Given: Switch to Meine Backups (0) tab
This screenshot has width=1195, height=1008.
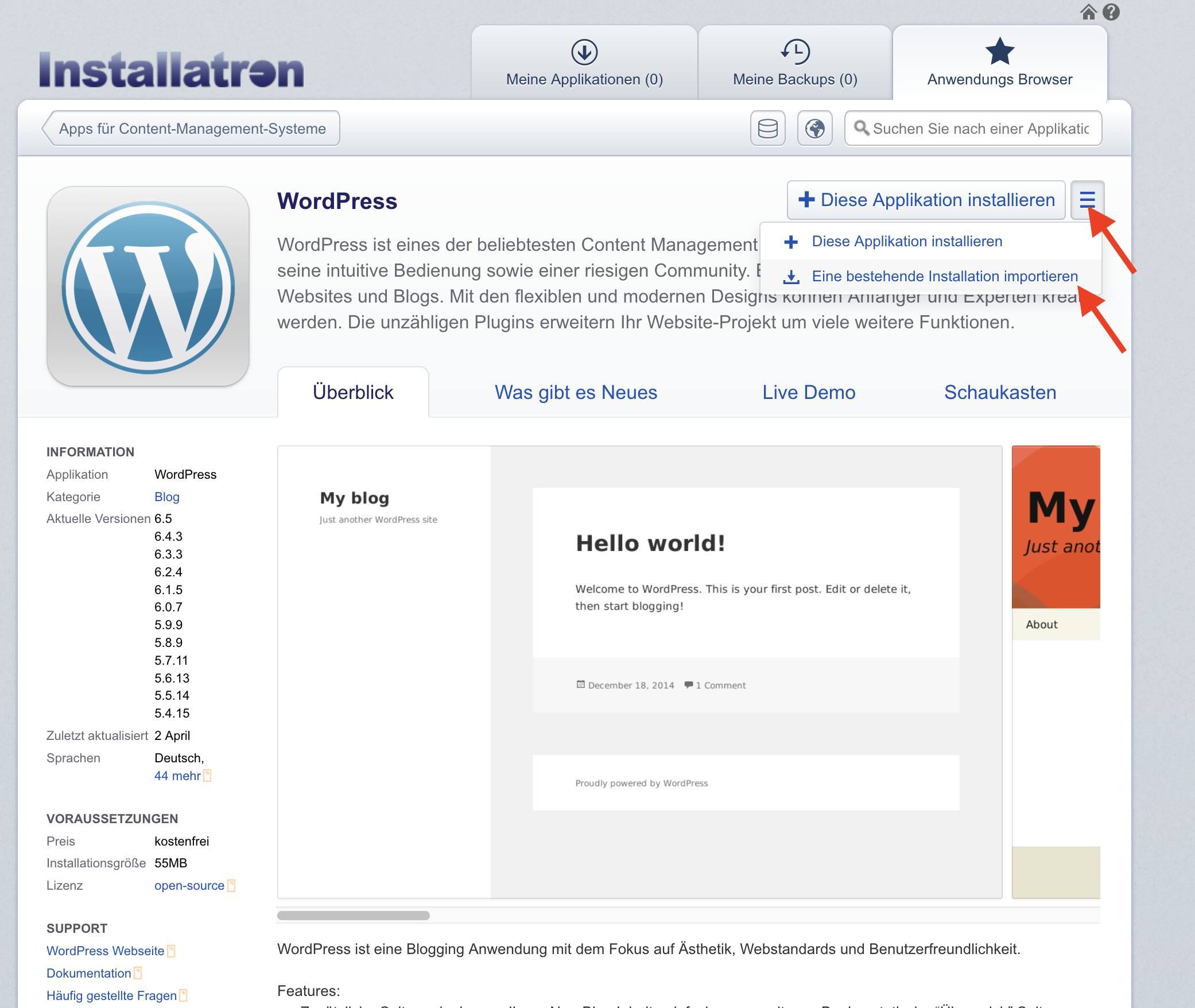Looking at the screenshot, I should [x=795, y=63].
